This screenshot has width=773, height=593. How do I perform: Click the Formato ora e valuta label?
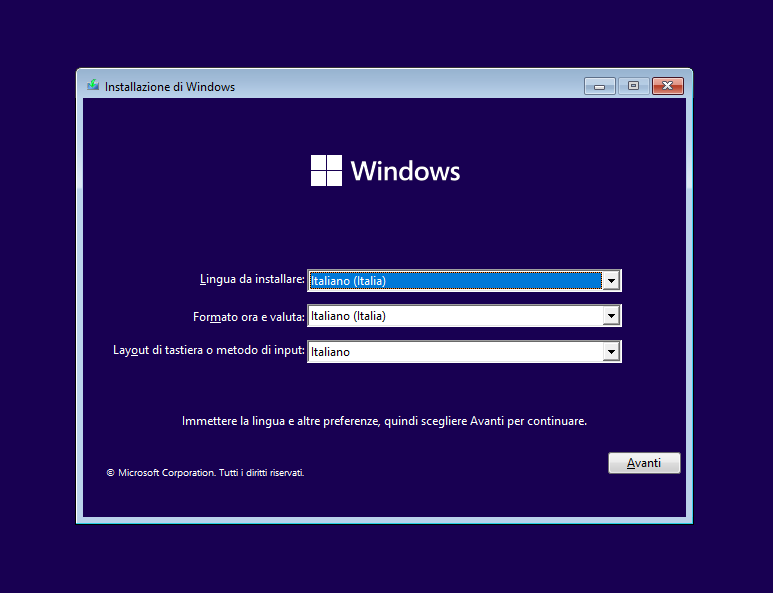pyautogui.click(x=249, y=317)
